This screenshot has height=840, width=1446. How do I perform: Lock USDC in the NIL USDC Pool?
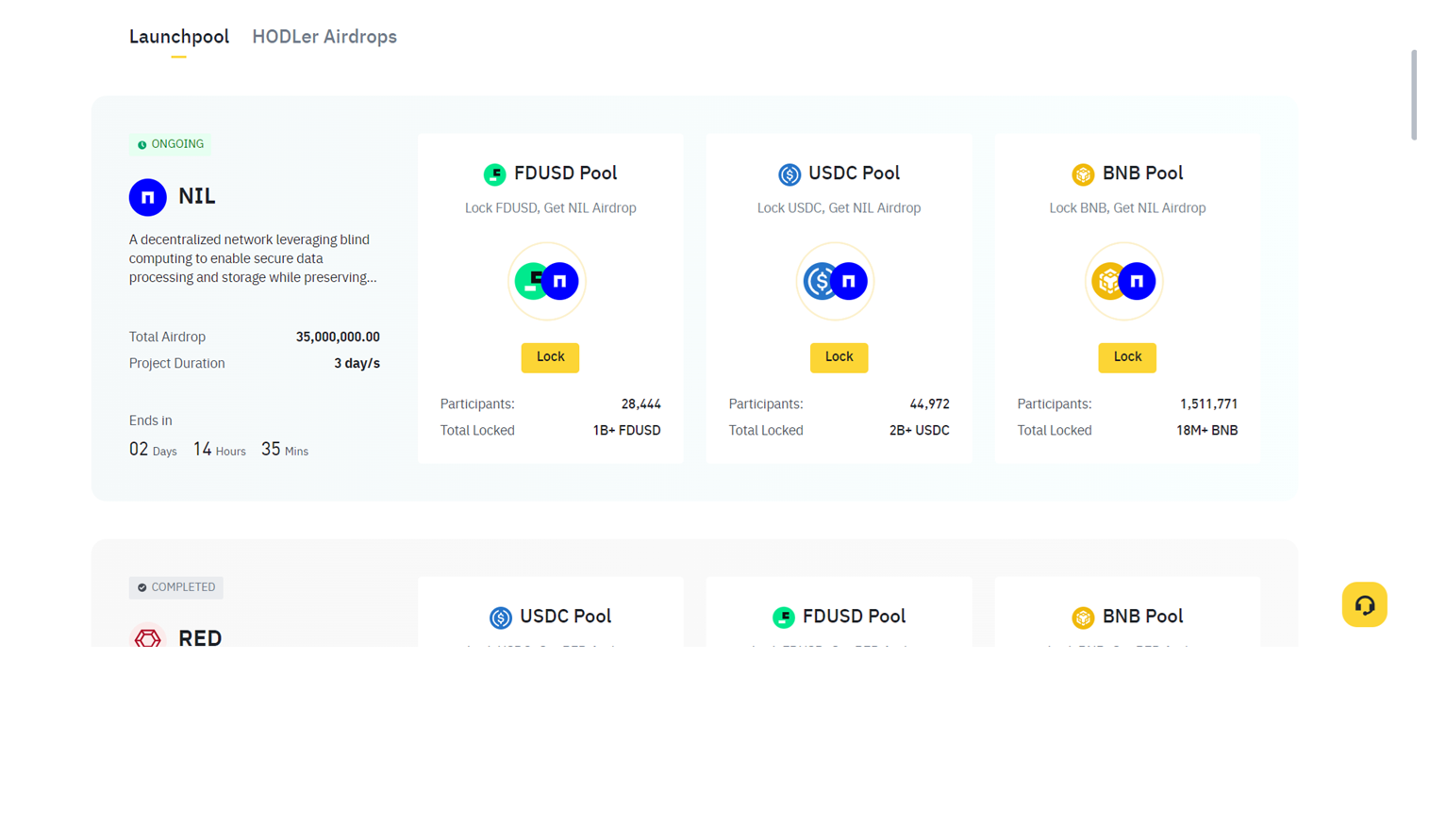(839, 357)
